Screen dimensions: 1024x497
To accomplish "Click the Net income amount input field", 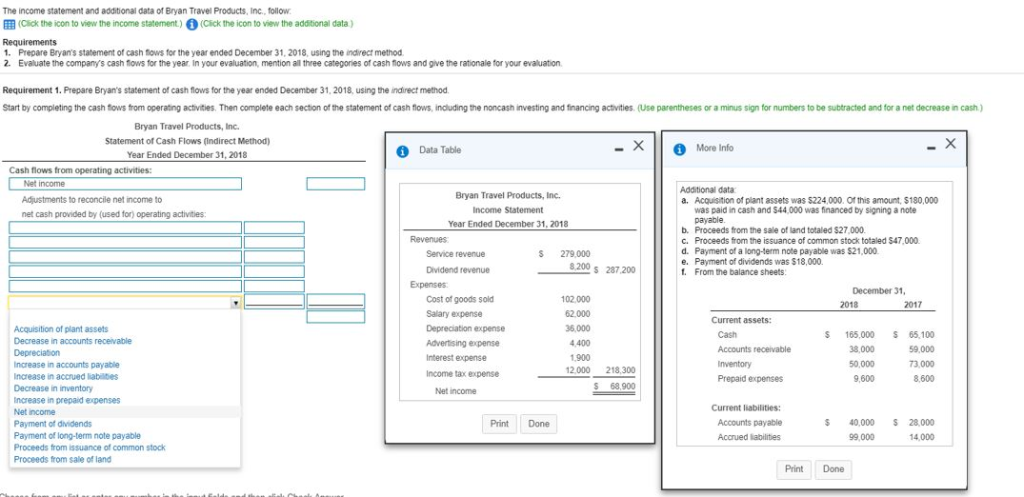I will 336,184.
